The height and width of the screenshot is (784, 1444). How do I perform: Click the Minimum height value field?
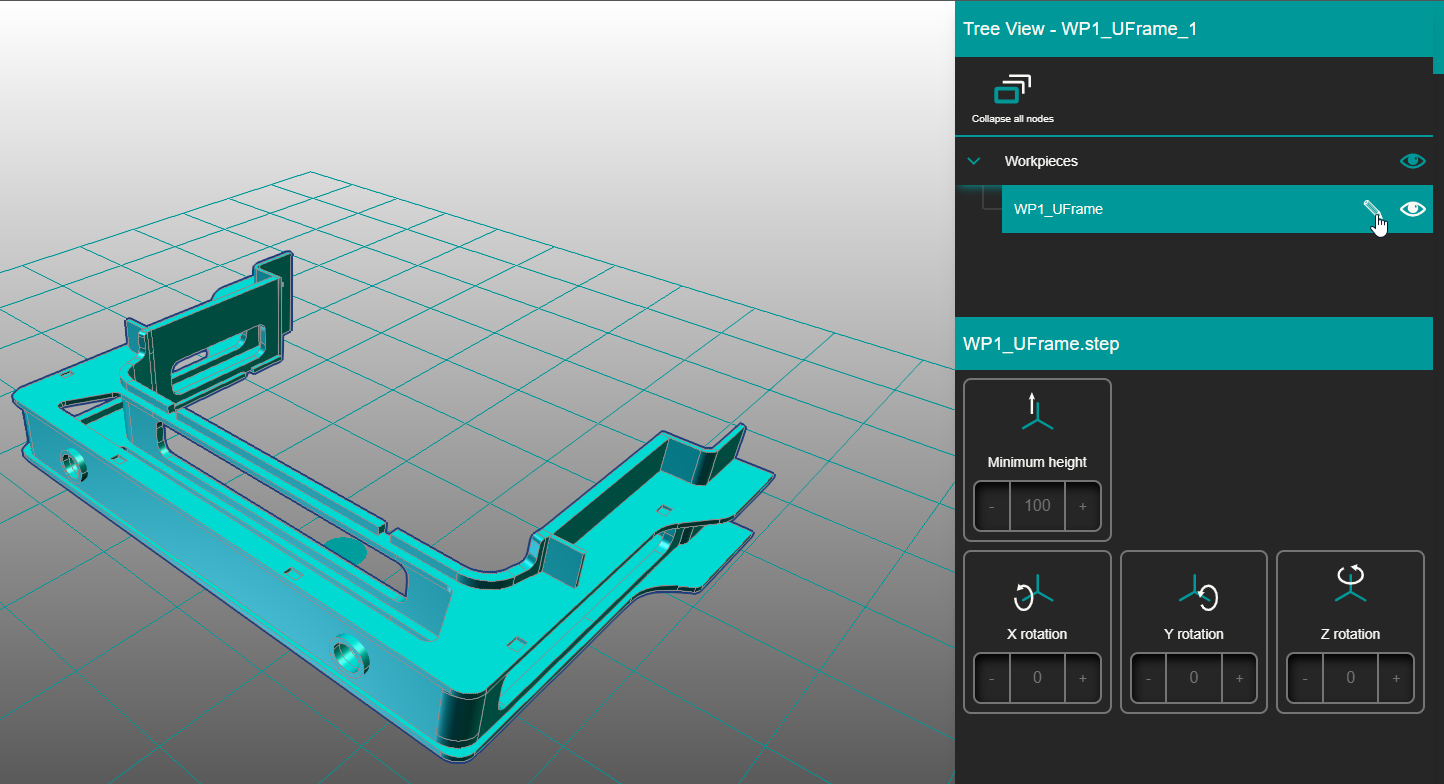(1037, 506)
